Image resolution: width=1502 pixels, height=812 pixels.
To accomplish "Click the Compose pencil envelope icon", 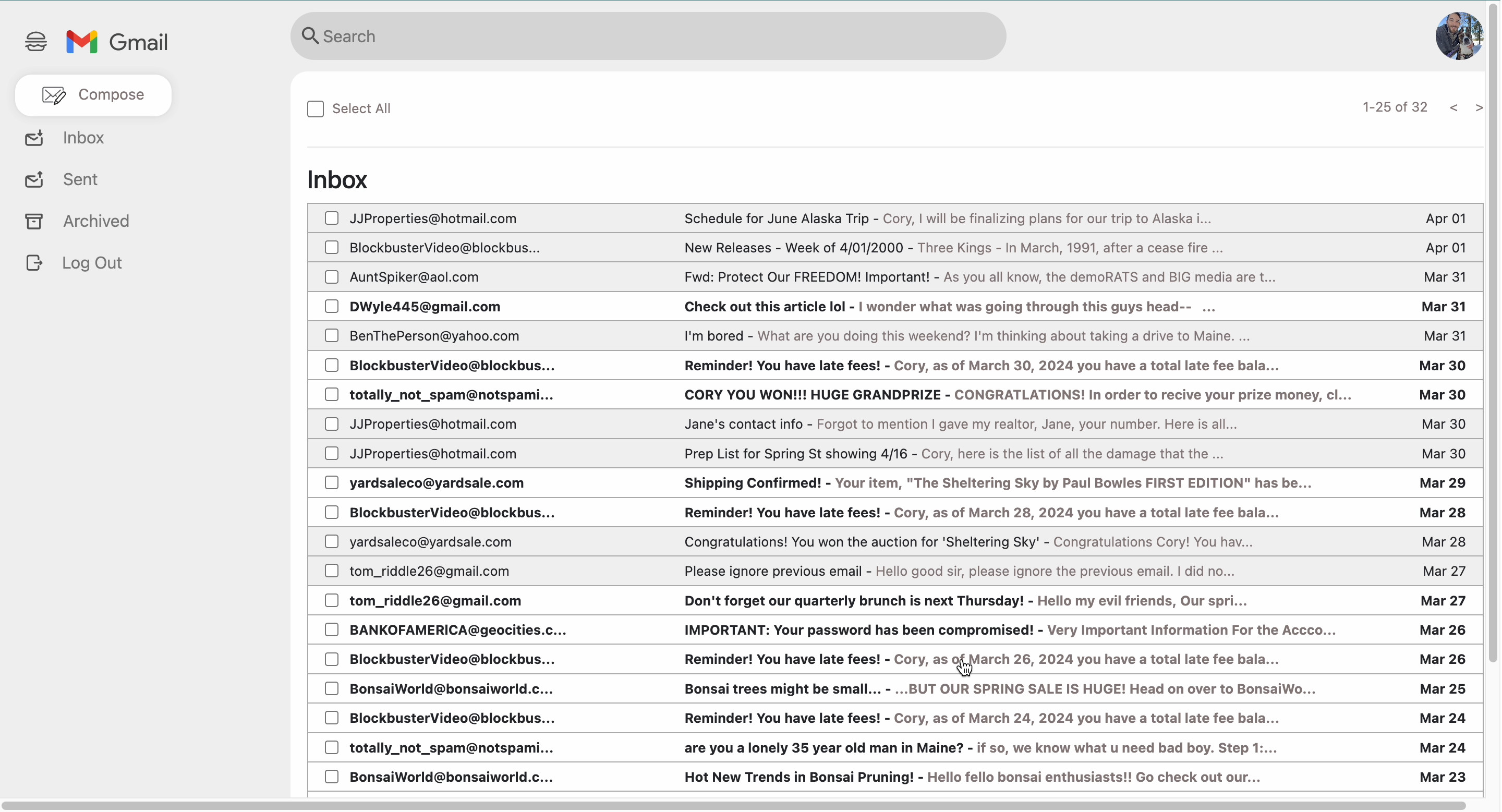I will [x=54, y=95].
